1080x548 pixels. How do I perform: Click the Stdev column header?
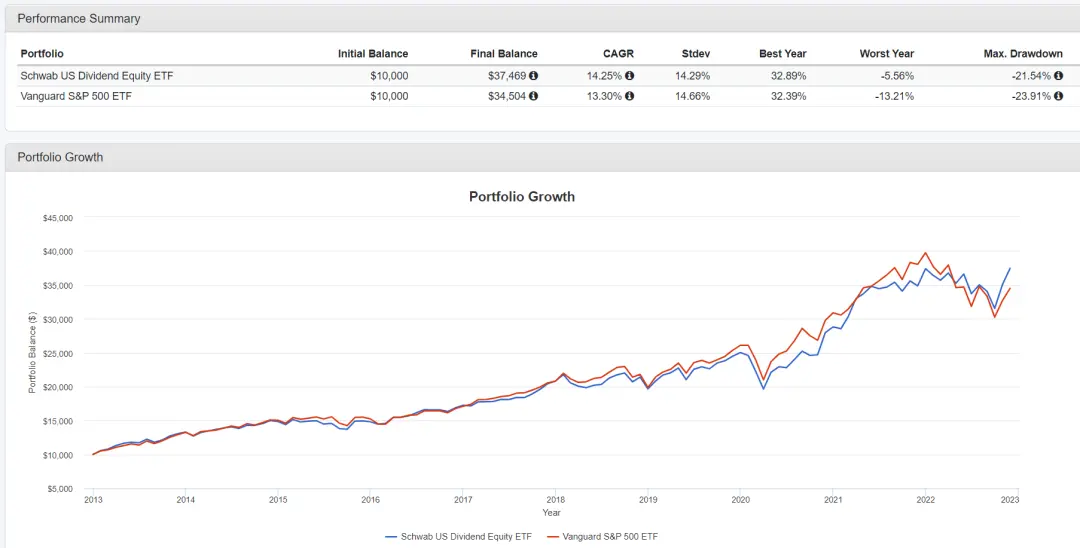[x=696, y=54]
